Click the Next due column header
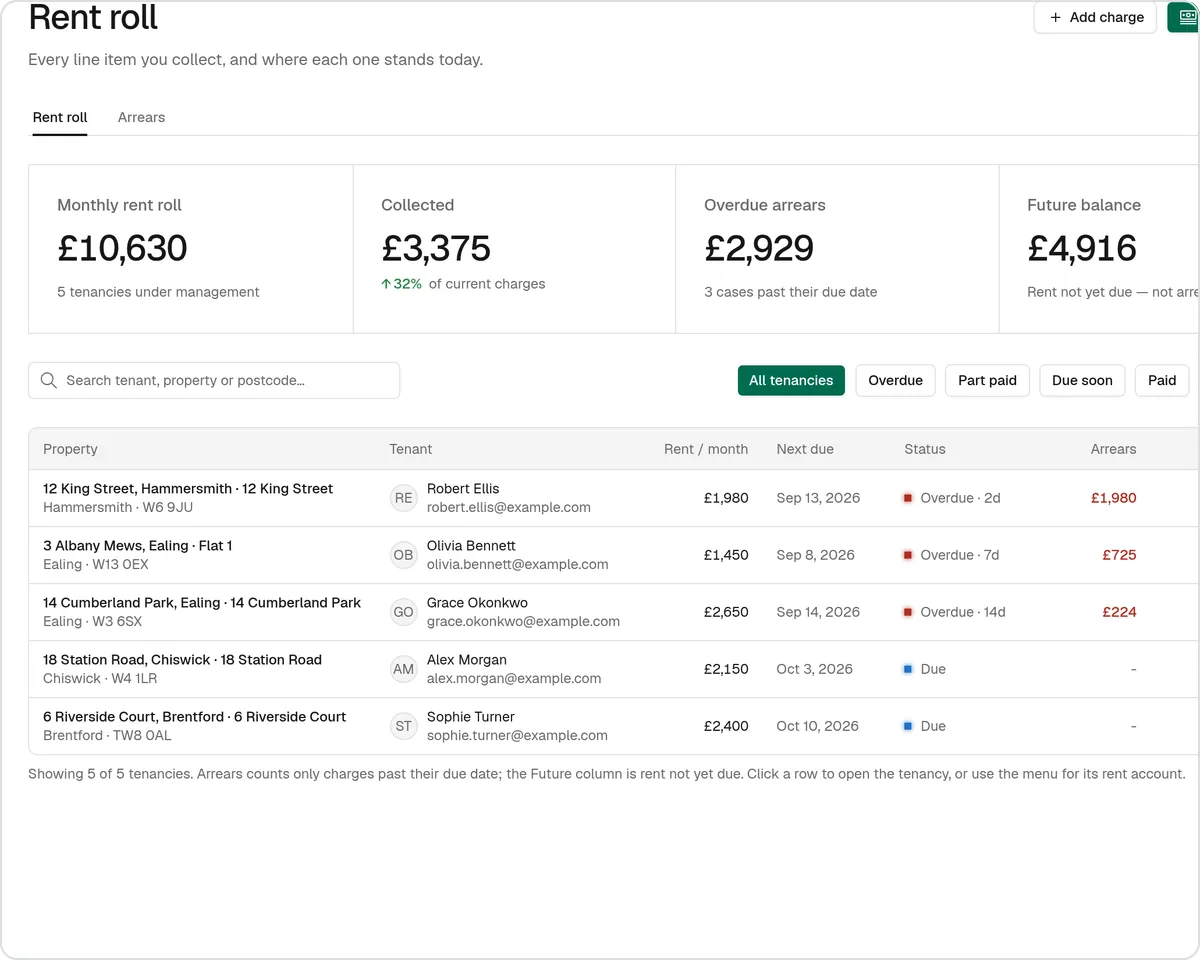Image resolution: width=1200 pixels, height=960 pixels. click(x=805, y=449)
